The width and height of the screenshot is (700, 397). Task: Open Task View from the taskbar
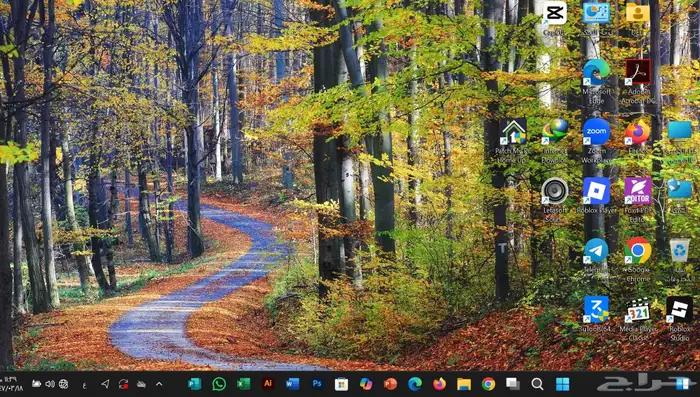click(512, 384)
